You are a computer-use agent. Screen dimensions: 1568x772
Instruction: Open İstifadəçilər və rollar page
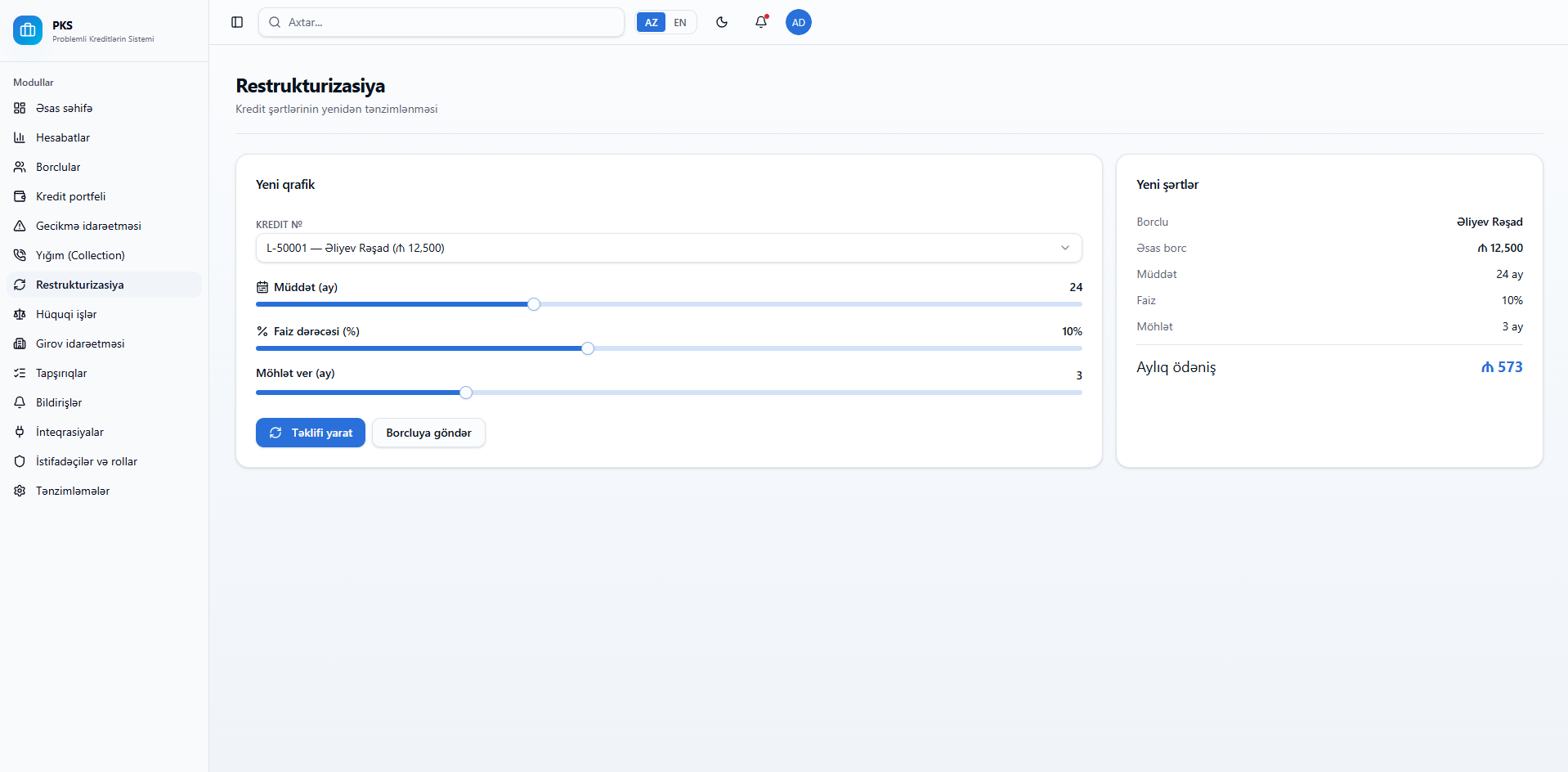coord(104,461)
